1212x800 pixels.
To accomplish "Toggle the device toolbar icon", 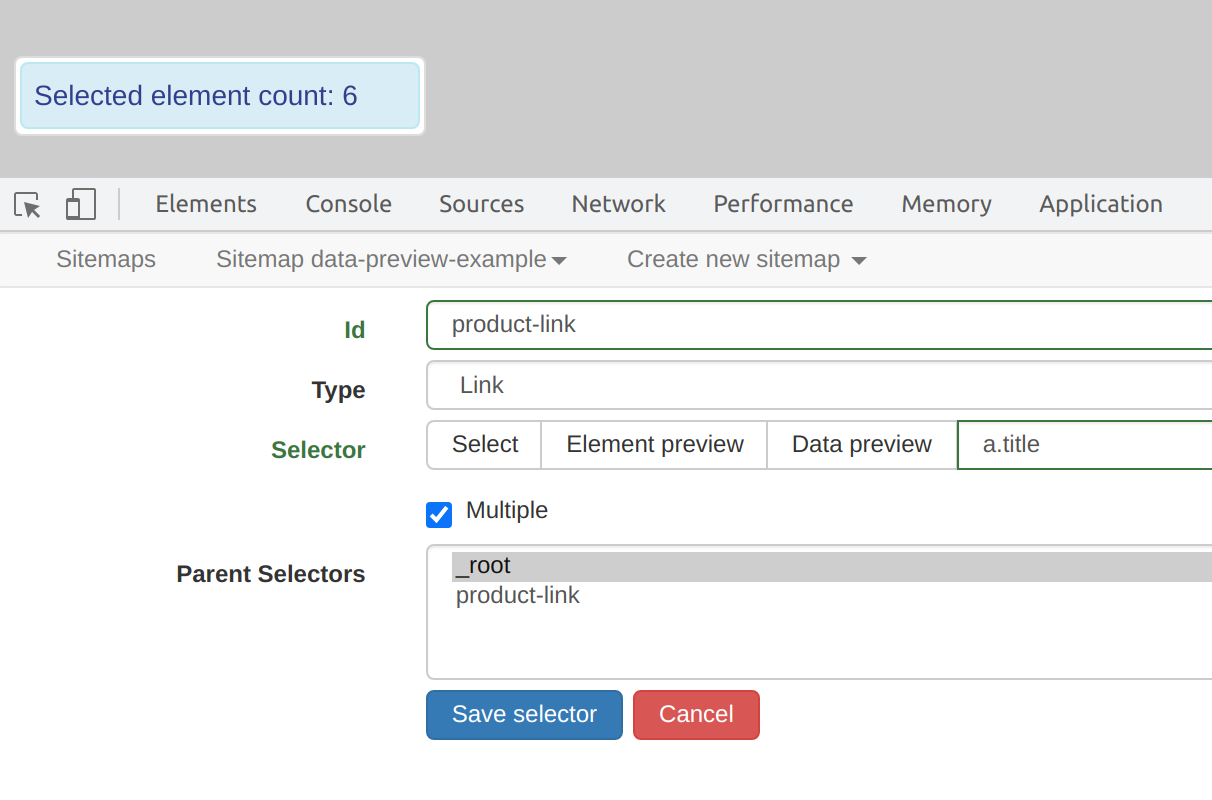I will pos(80,204).
